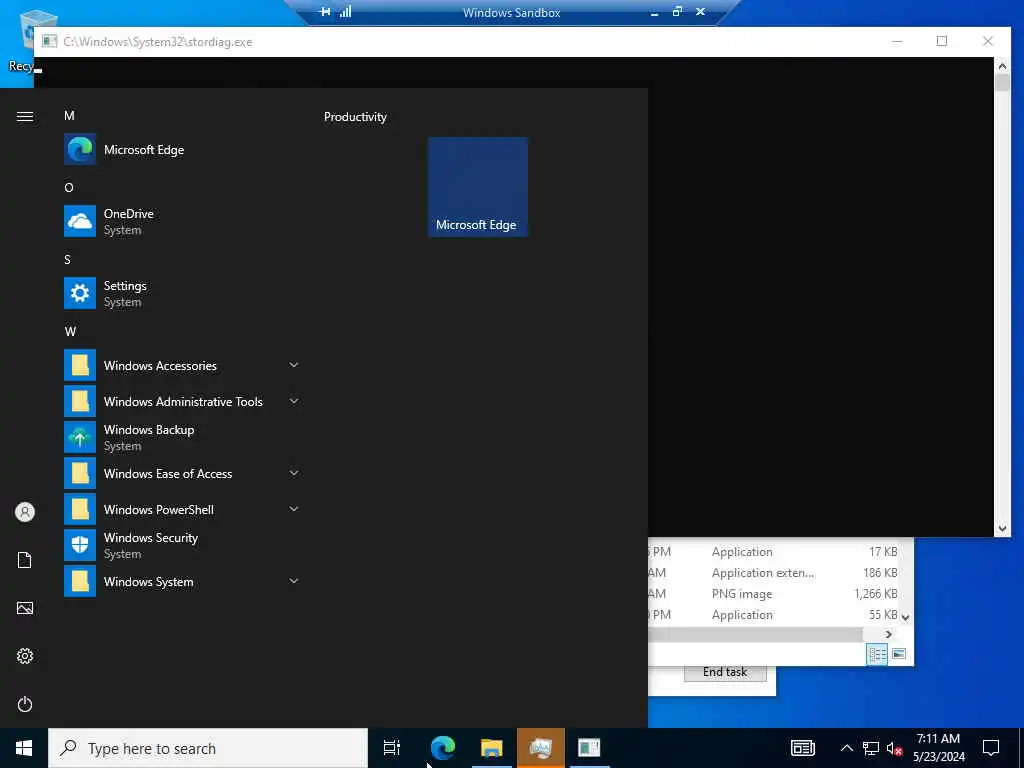Restore down the Windows Sandbox window
The width and height of the screenshot is (1024, 768).
tap(677, 11)
